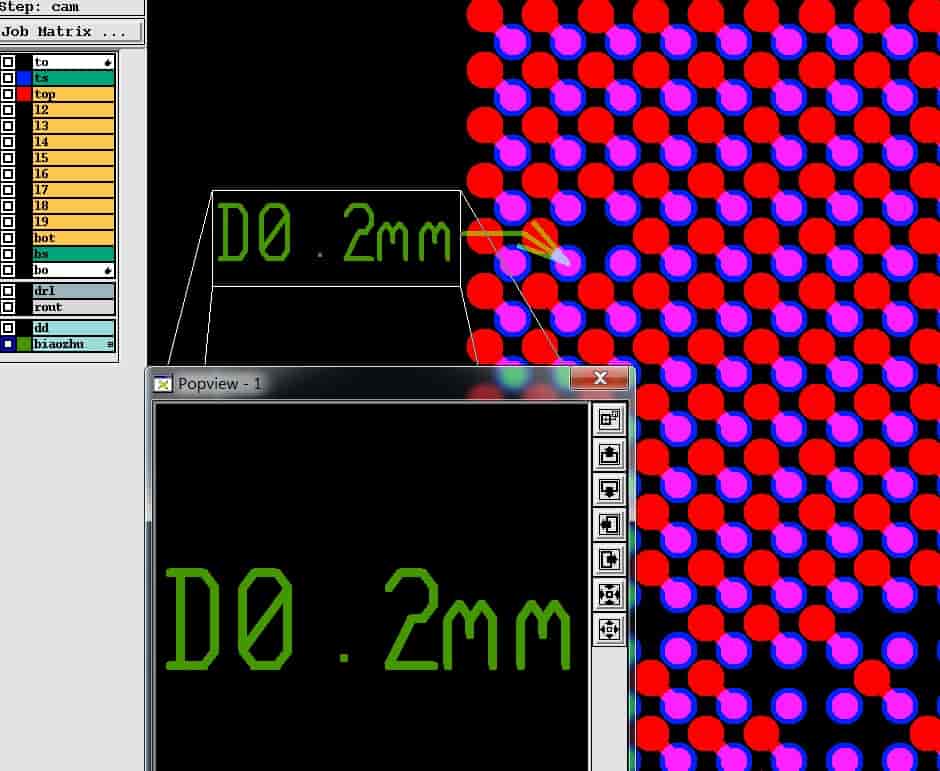Toggle display checkbox for layer to

tap(8, 62)
